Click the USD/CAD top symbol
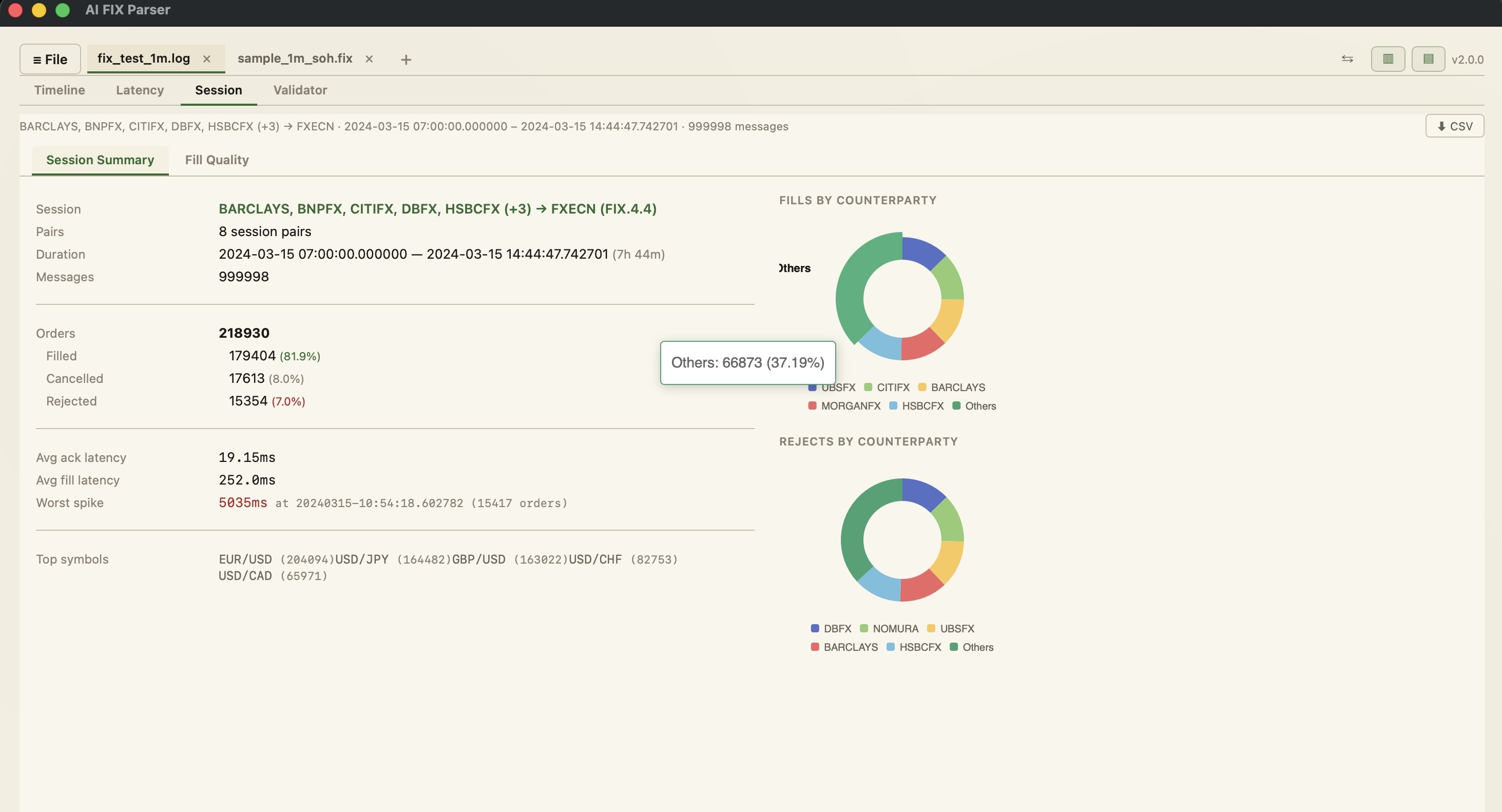The height and width of the screenshot is (812, 1502). pos(245,576)
